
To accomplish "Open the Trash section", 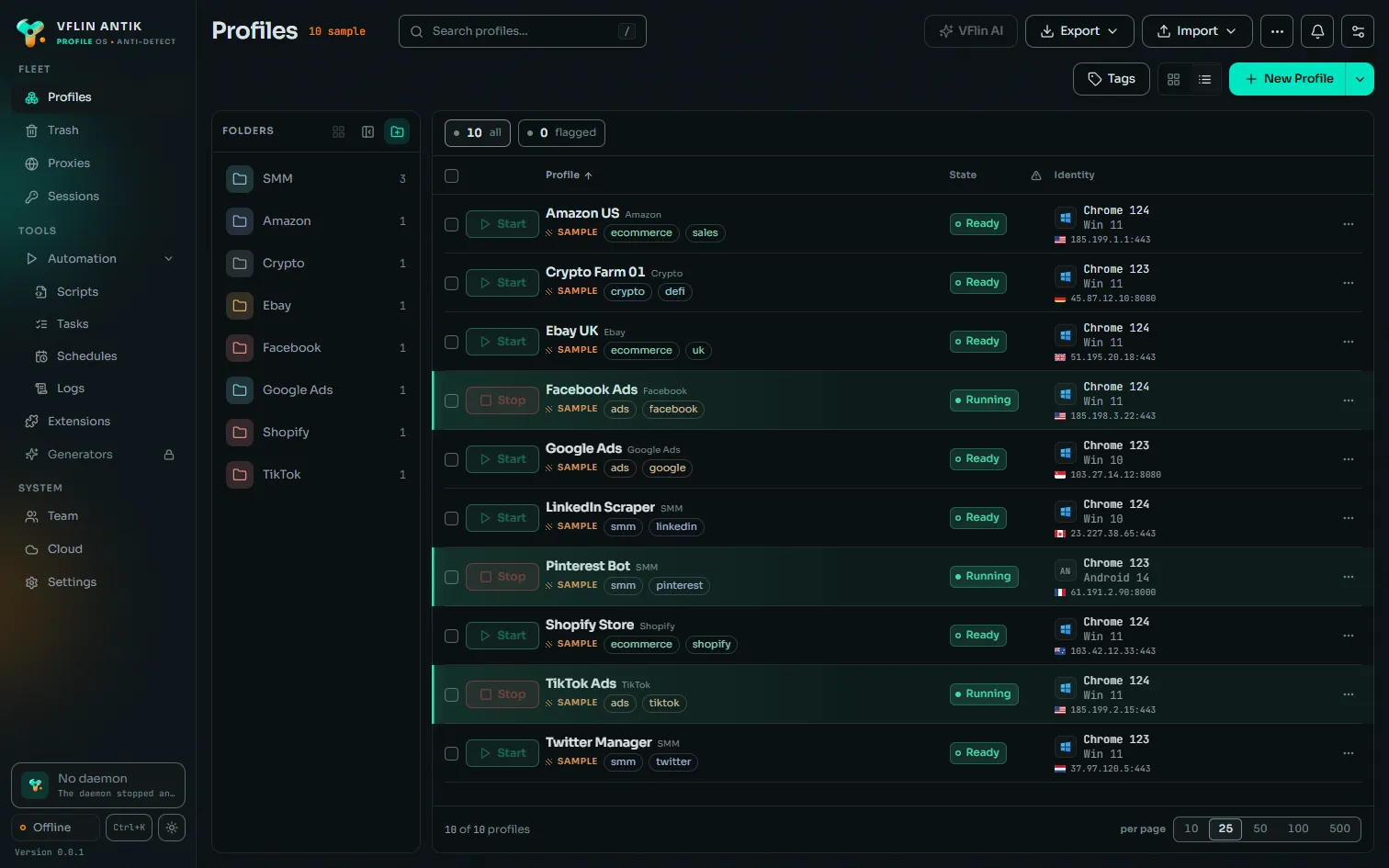I will click(x=97, y=130).
